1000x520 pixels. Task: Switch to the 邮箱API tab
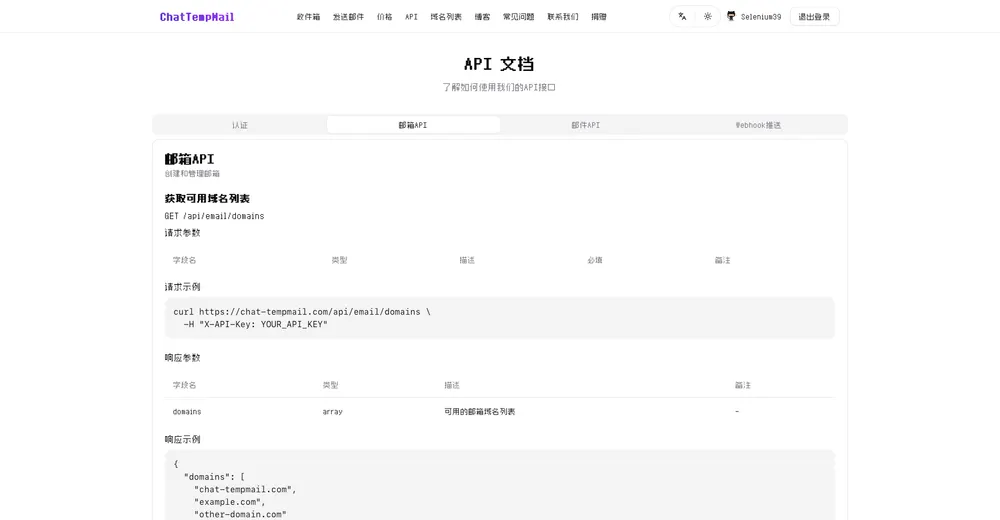tap(413, 125)
